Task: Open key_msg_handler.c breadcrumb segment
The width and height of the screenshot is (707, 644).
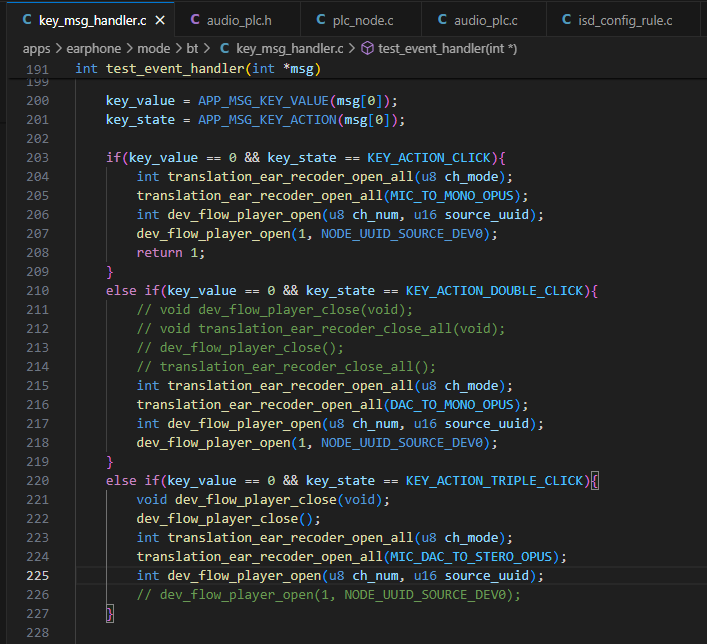Action: coord(289,49)
